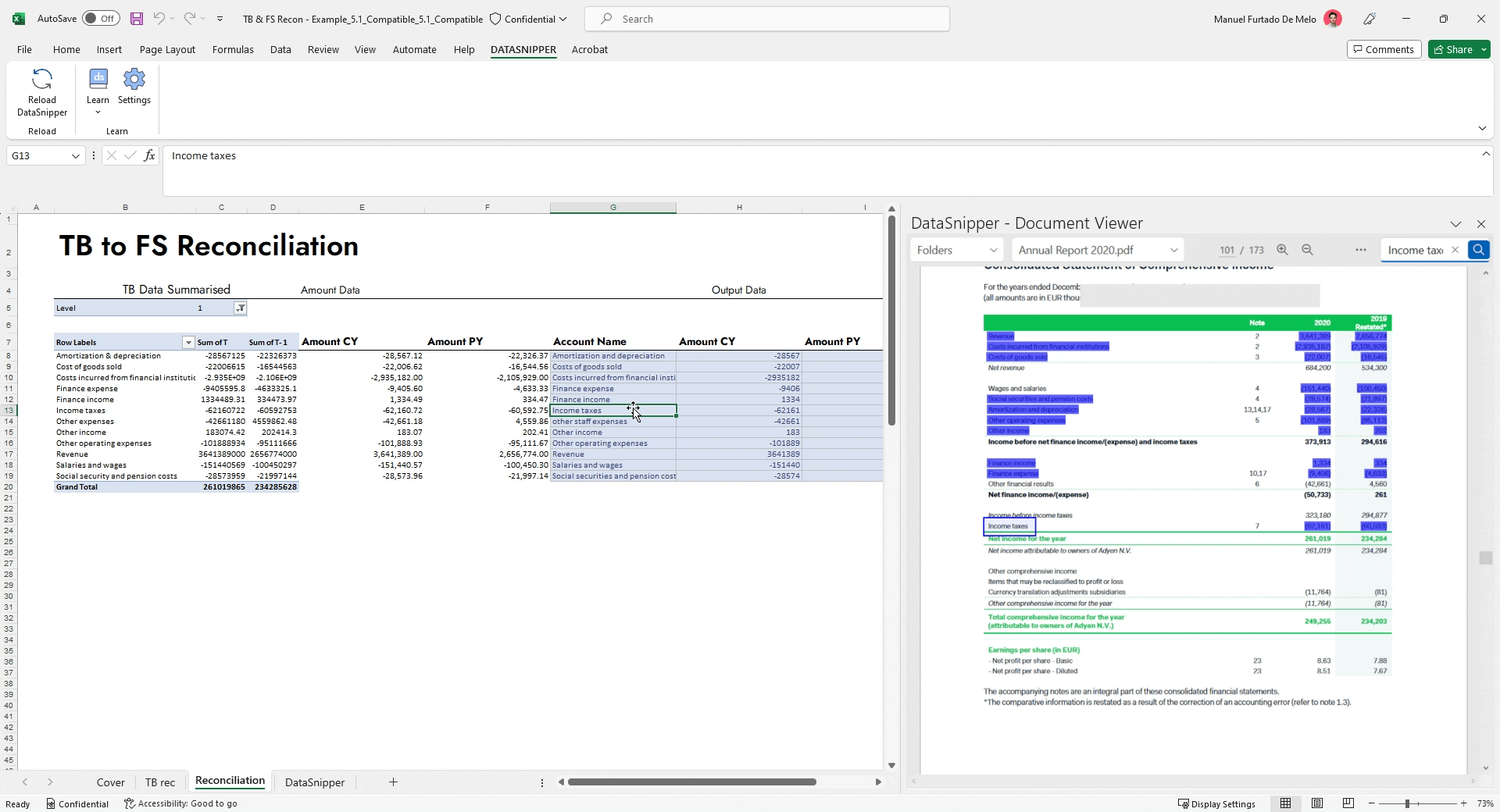Open the Row Labels filter dropdown

(187, 342)
